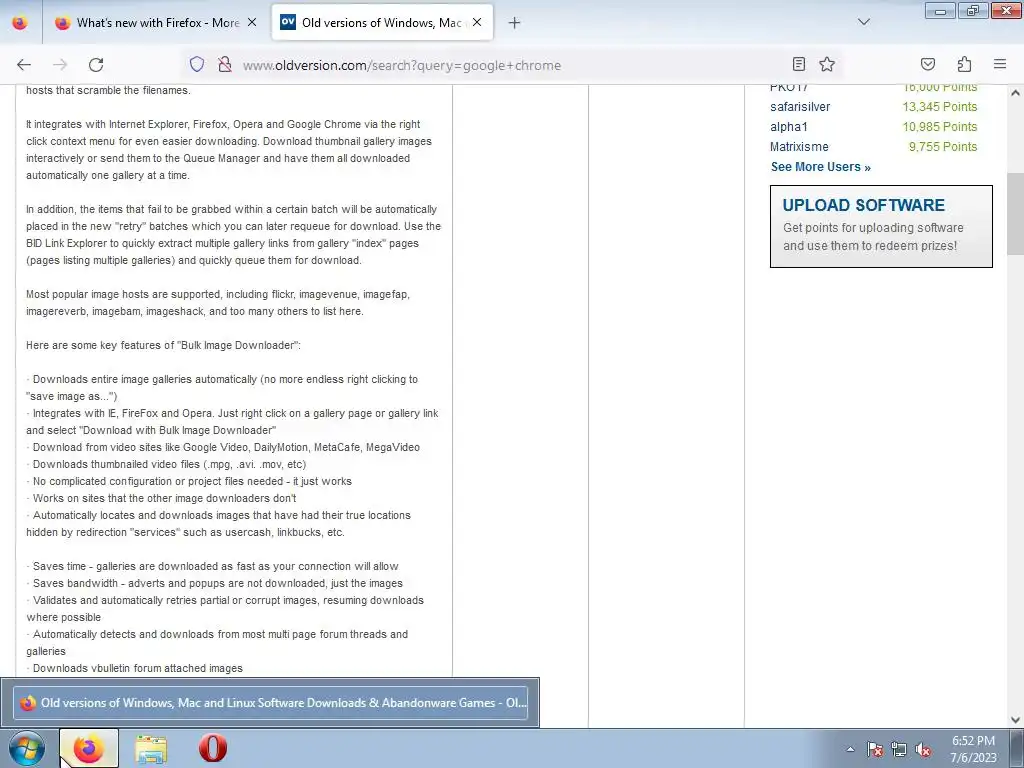
Task: Open user Matrixisme profile
Action: 799,146
